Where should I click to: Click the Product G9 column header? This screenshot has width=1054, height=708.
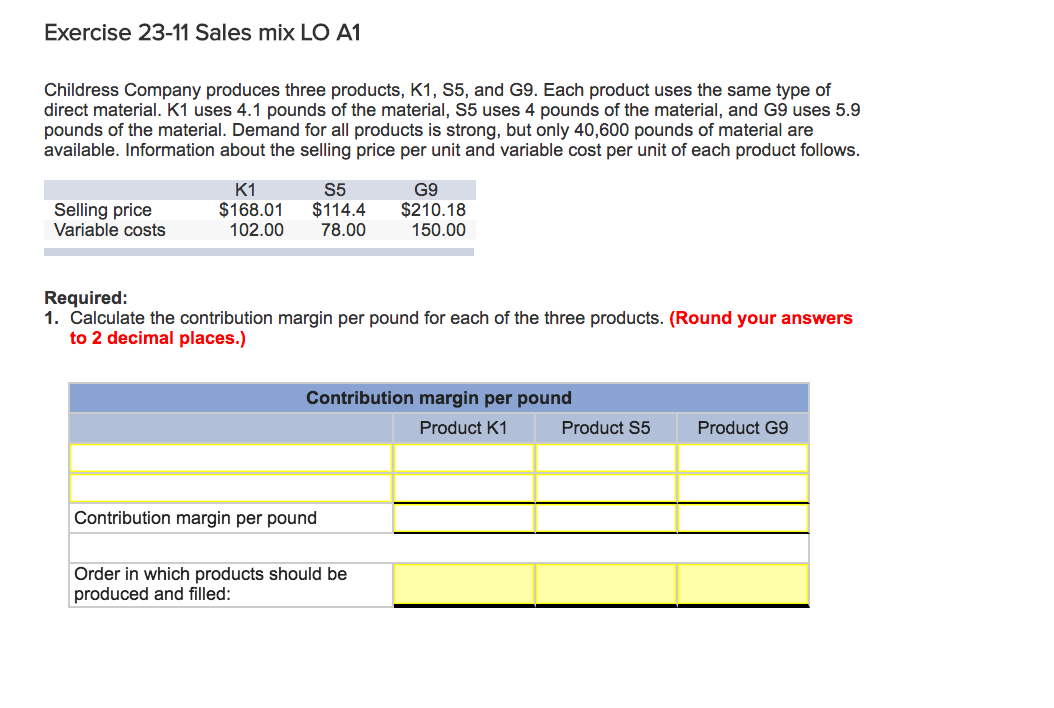743,428
